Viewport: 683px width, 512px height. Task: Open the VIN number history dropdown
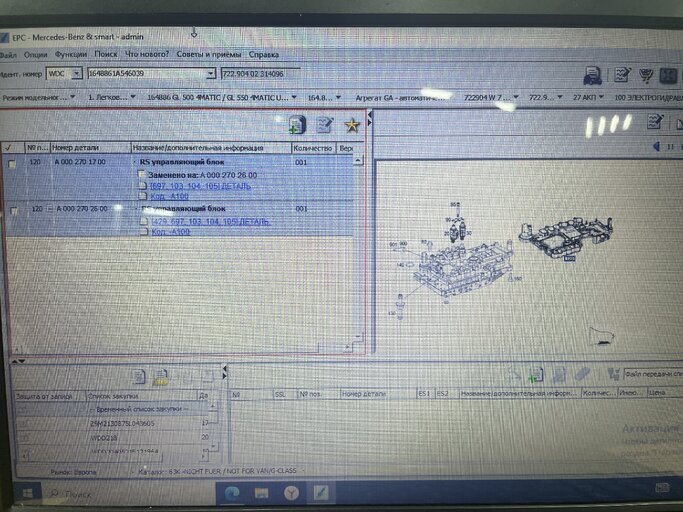coord(210,74)
